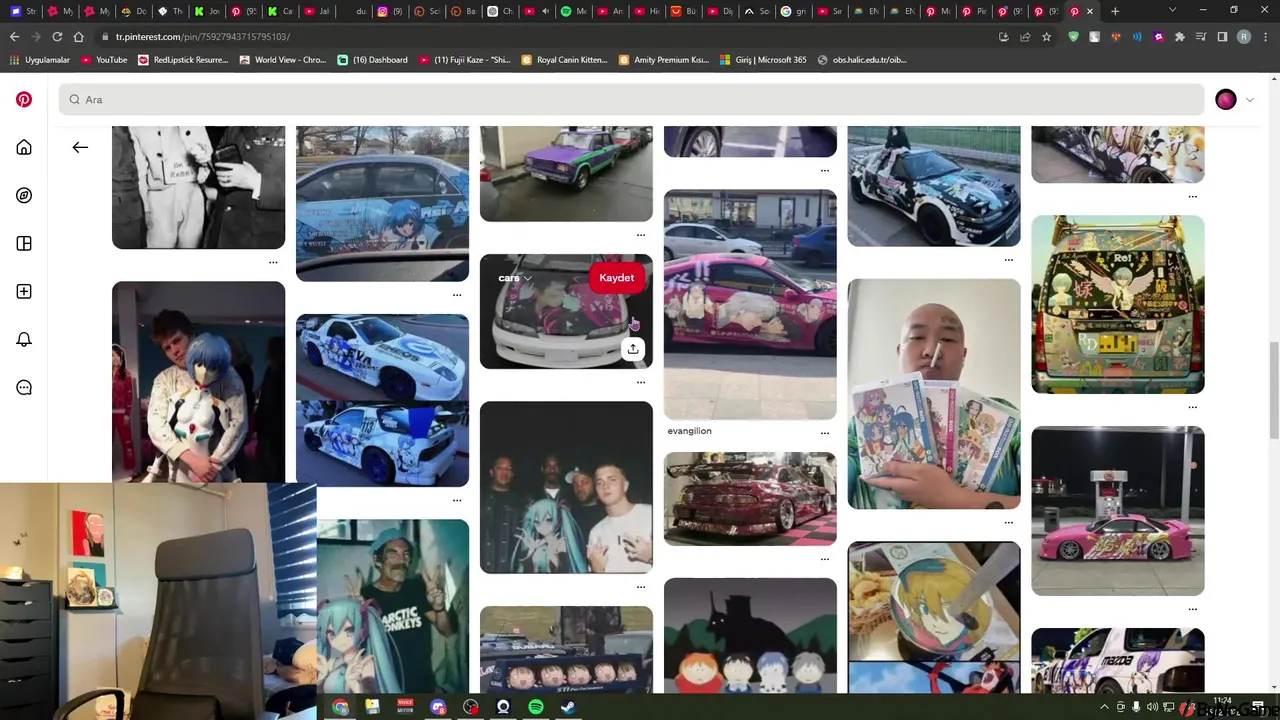Open more options beside the evangilion pin title
This screenshot has height=720, width=1280.
pyautogui.click(x=825, y=433)
